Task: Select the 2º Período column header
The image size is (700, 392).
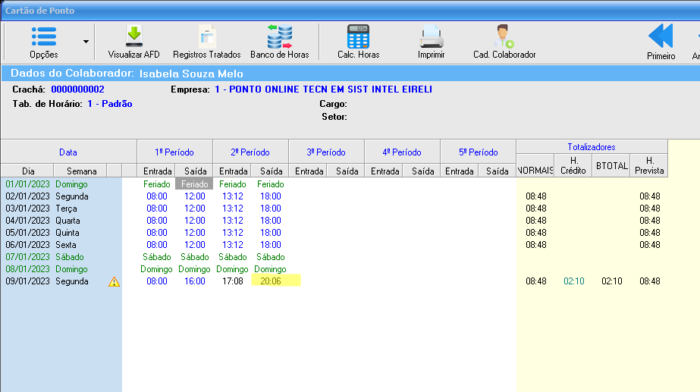Action: (x=250, y=152)
